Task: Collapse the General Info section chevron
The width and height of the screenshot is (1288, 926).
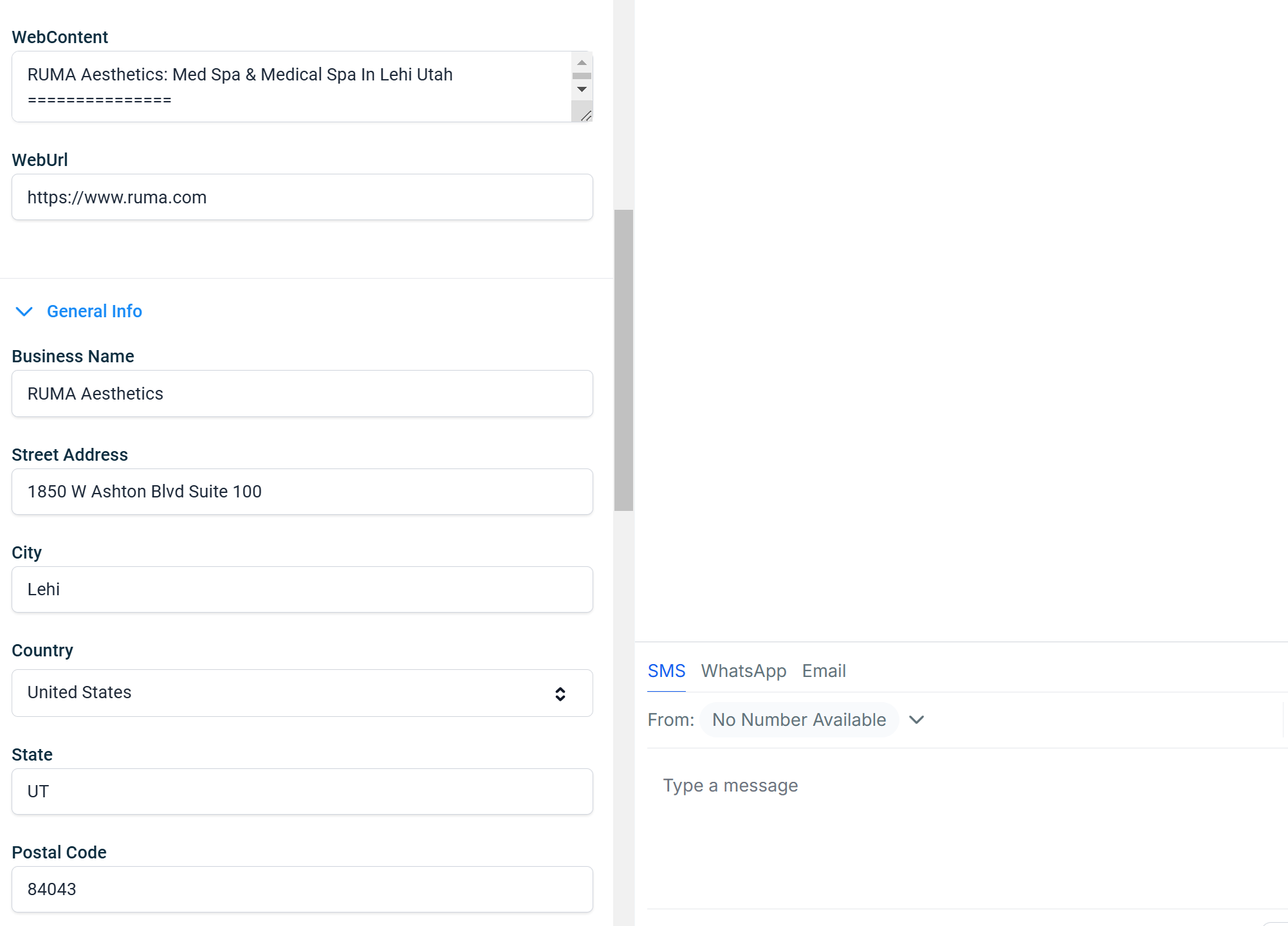Action: [x=24, y=311]
